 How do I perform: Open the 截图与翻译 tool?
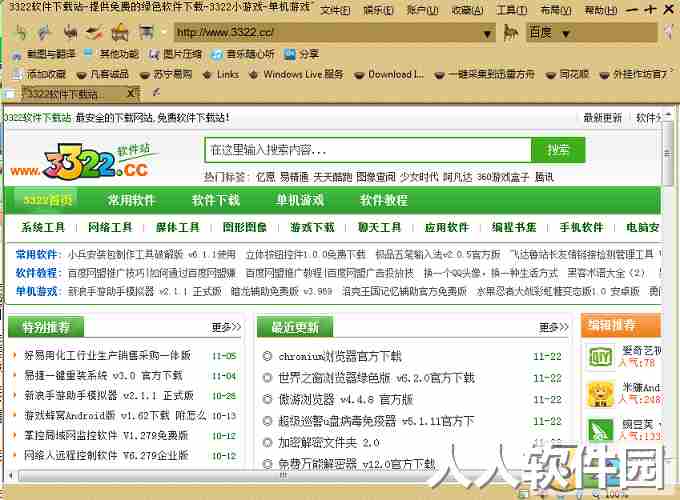point(44,54)
